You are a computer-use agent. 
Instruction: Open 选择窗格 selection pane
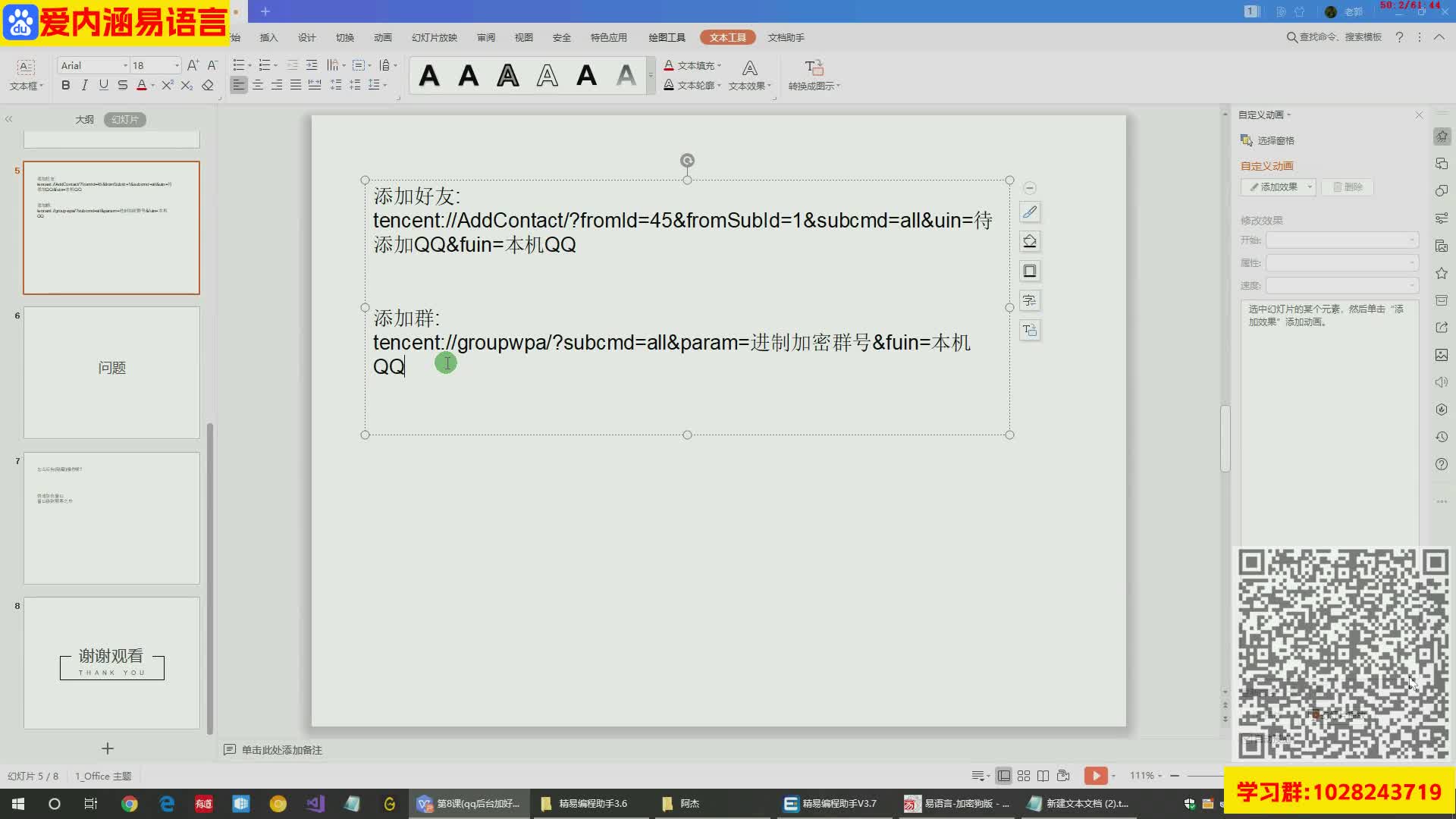tap(1268, 140)
